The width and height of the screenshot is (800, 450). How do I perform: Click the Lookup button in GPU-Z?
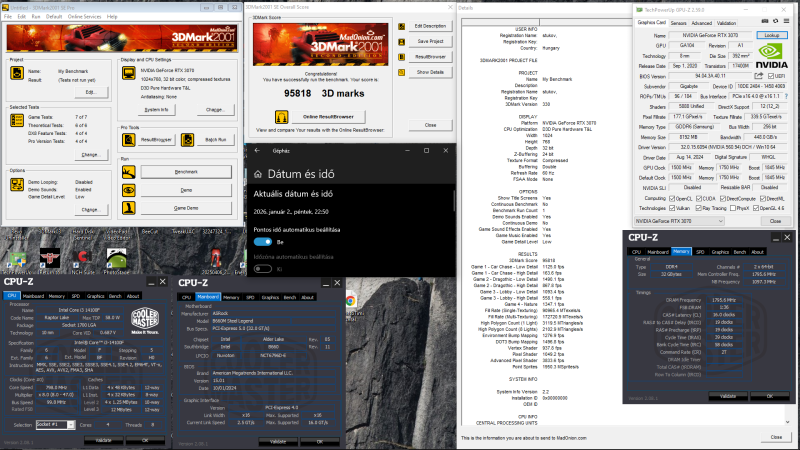tap(771, 35)
